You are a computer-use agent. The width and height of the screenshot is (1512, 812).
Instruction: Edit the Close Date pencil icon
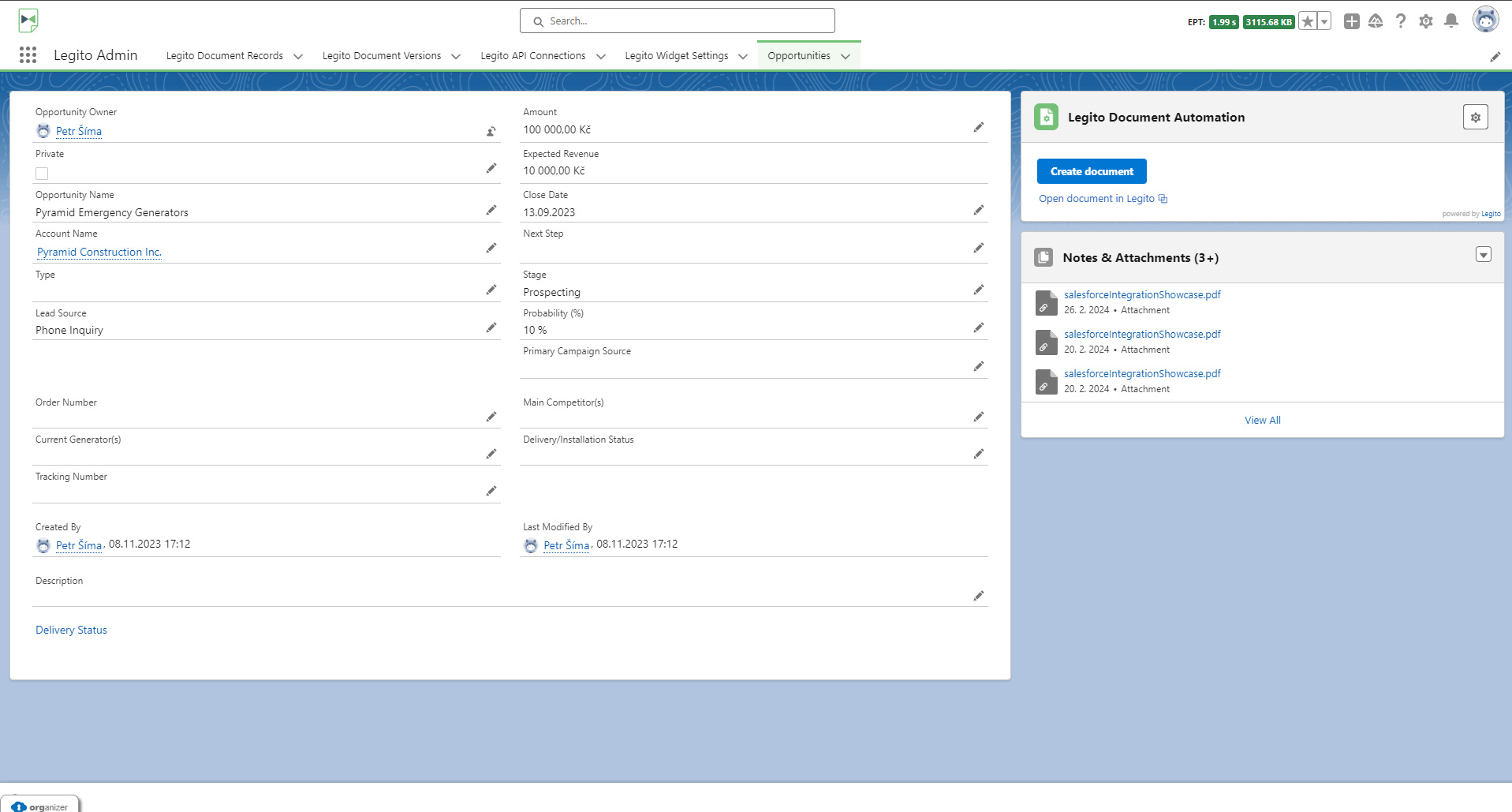(x=978, y=210)
